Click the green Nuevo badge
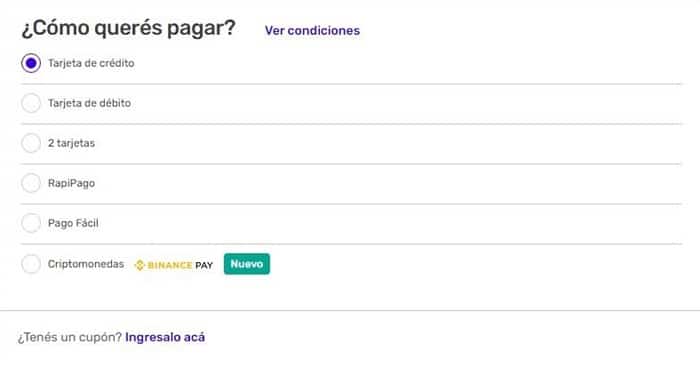 click(x=247, y=264)
